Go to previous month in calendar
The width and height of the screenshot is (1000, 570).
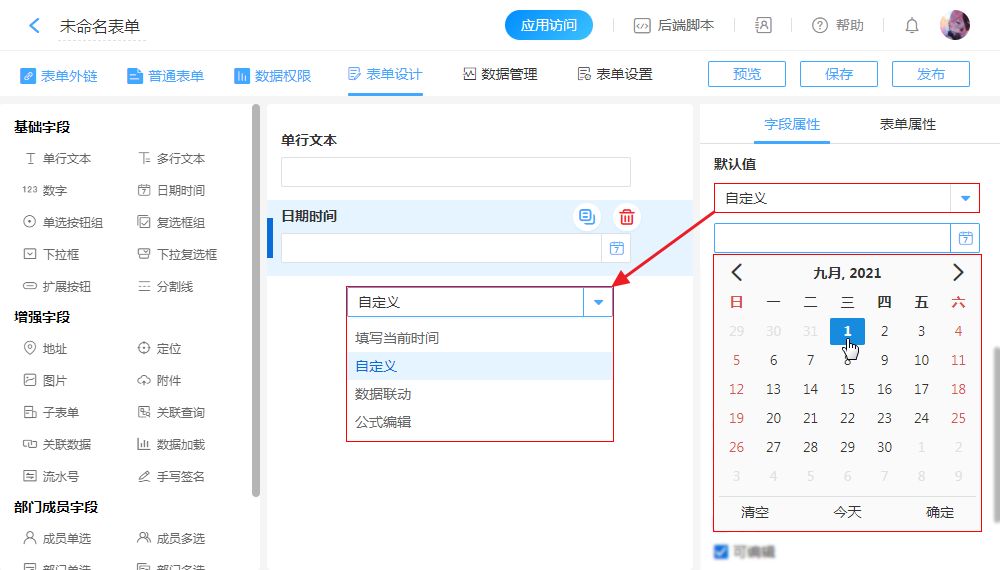coord(737,272)
